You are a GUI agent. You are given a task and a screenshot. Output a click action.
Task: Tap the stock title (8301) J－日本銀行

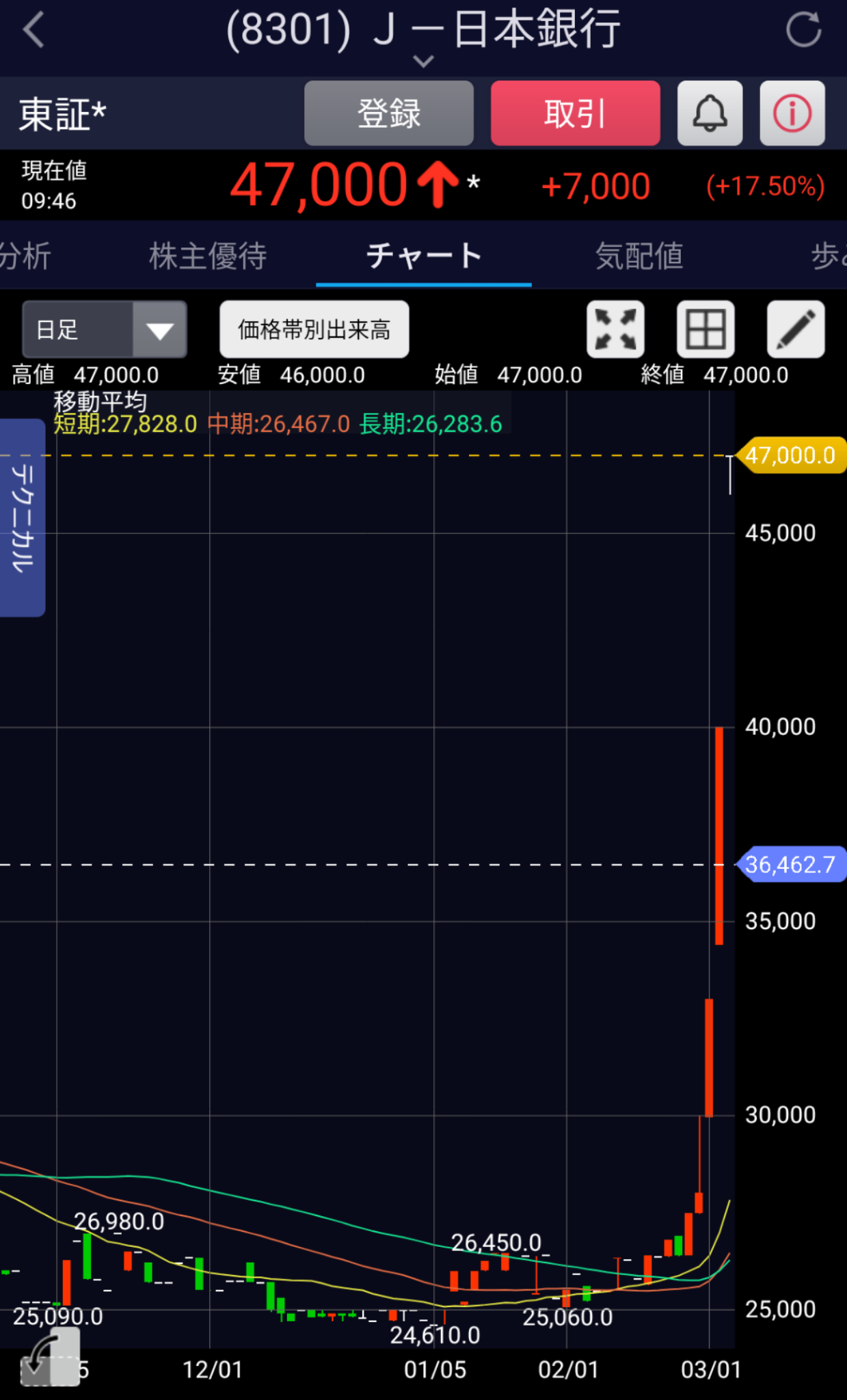[x=423, y=29]
